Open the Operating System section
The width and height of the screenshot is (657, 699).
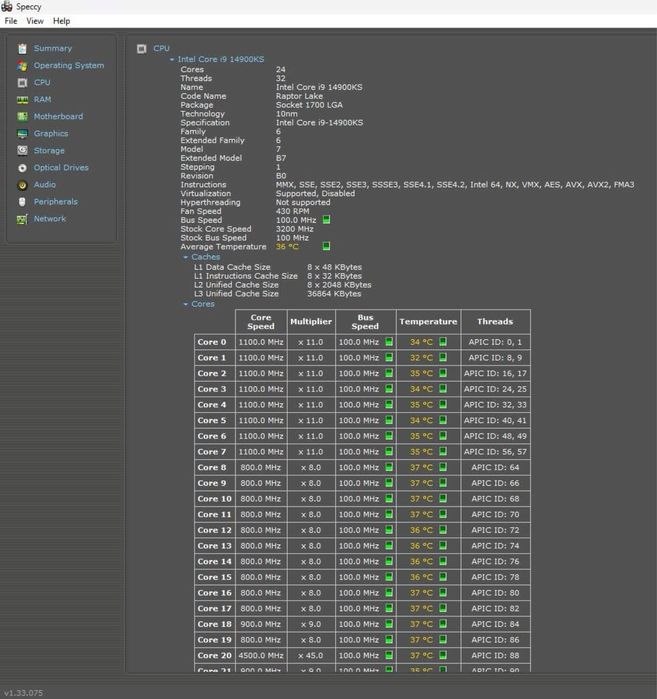click(x=69, y=66)
